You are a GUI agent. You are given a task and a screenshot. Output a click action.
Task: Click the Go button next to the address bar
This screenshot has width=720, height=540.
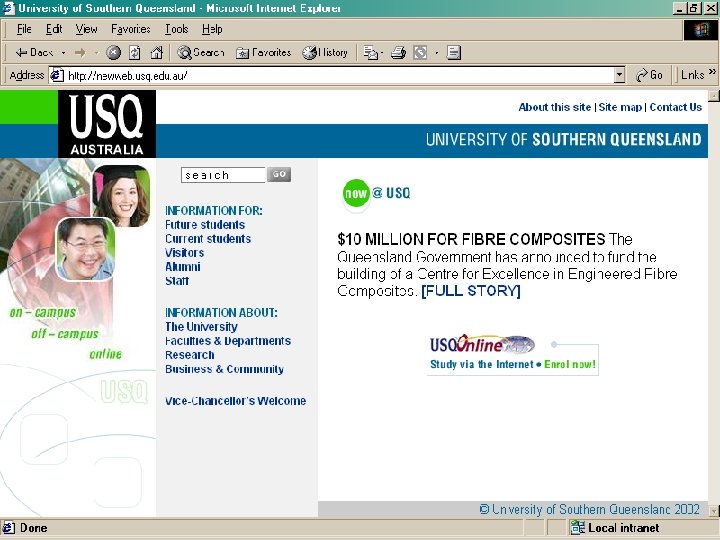coord(648,75)
